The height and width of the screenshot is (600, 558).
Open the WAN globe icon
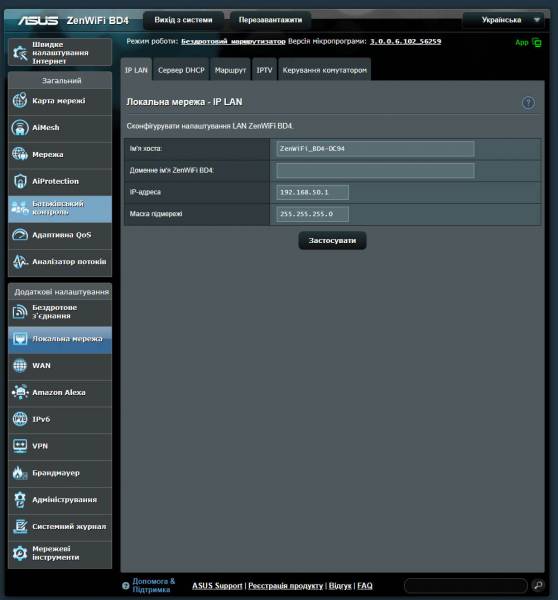coord(20,365)
